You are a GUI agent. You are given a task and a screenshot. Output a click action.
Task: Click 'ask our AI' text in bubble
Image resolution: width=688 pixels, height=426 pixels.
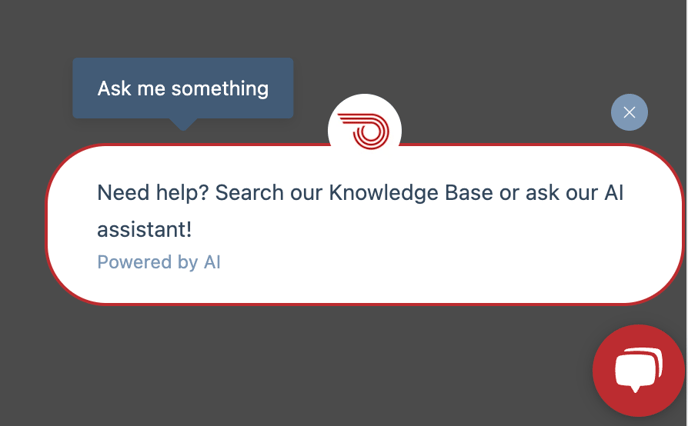point(574,193)
